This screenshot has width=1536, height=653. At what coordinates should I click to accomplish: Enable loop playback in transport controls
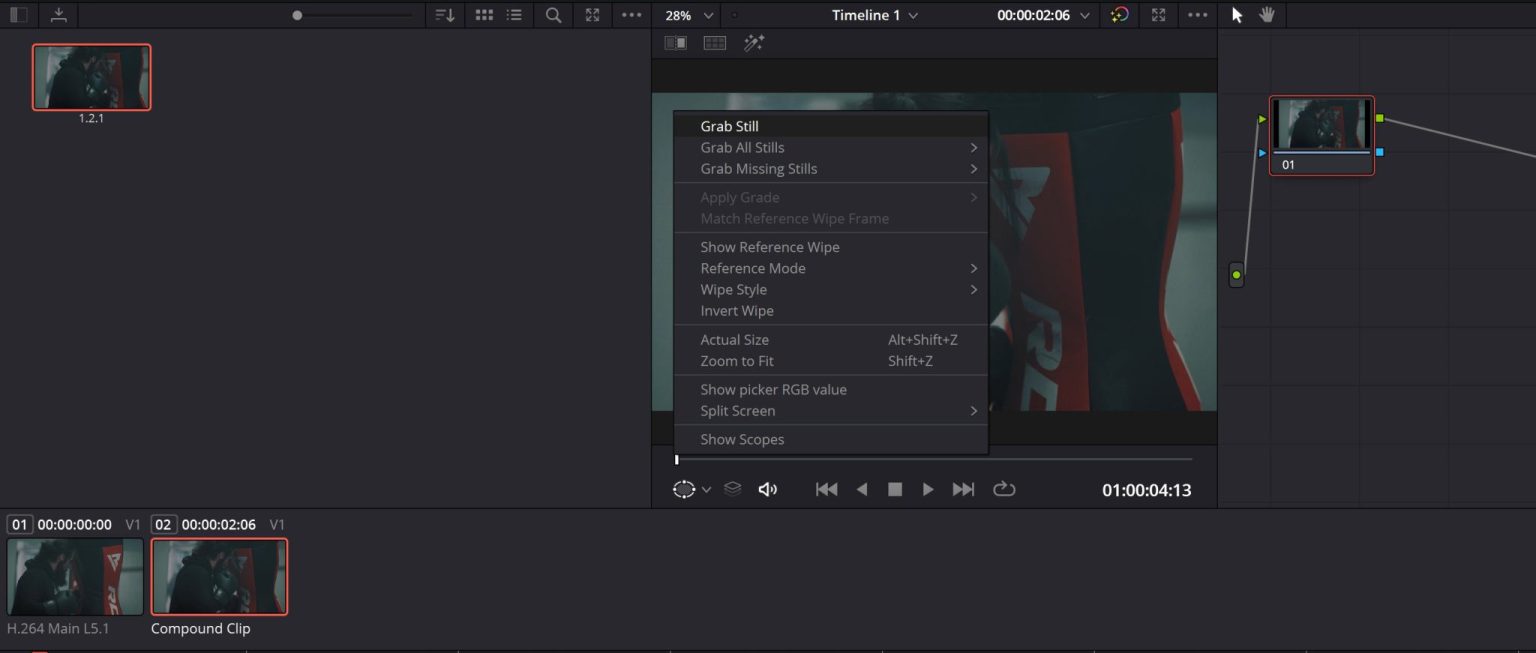pyautogui.click(x=1005, y=489)
